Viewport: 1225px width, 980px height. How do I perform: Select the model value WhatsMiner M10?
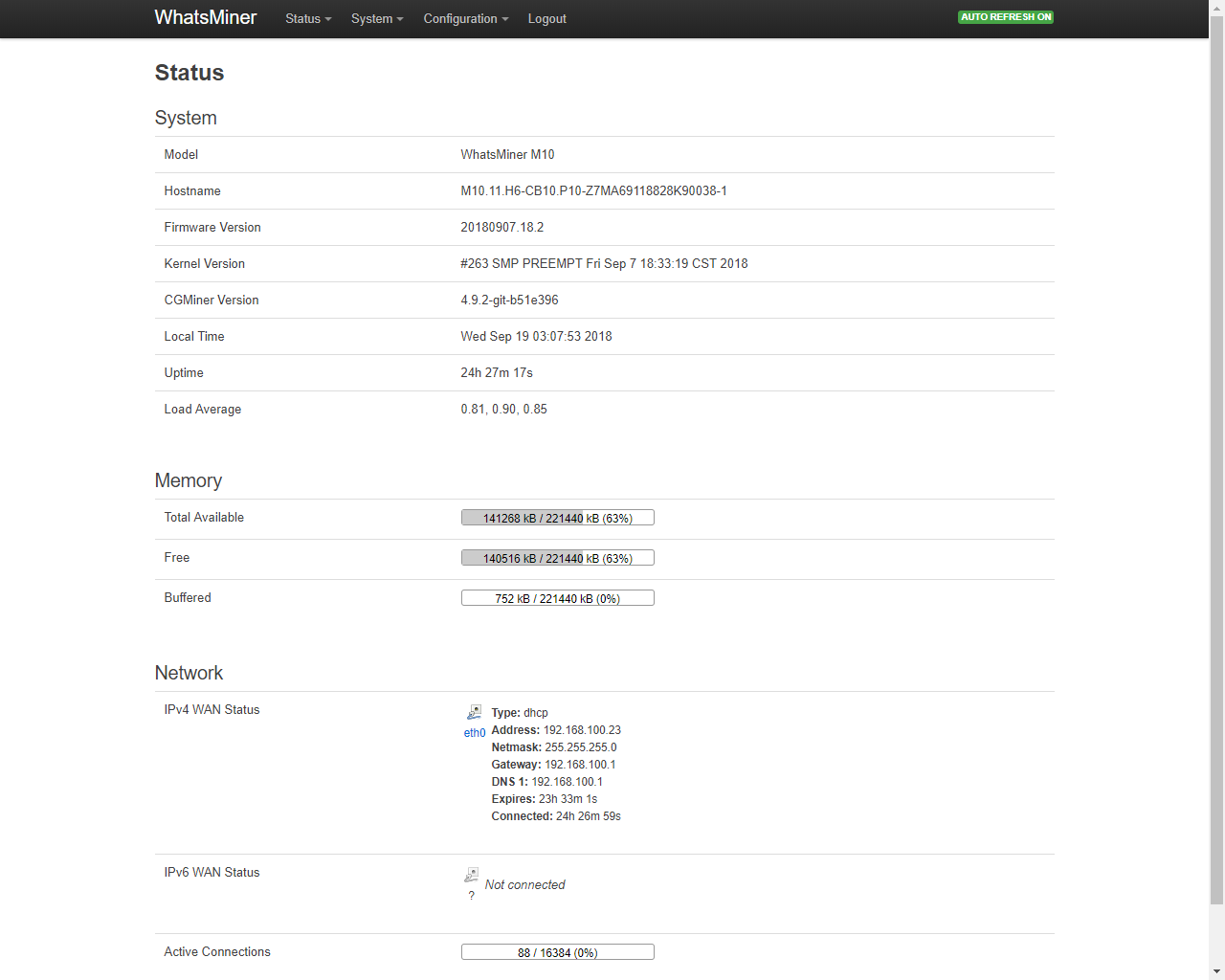tap(507, 155)
